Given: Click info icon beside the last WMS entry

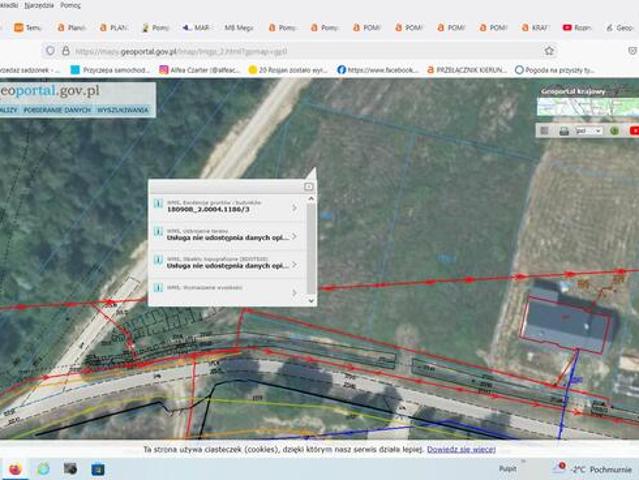Looking at the screenshot, I should tap(158, 290).
